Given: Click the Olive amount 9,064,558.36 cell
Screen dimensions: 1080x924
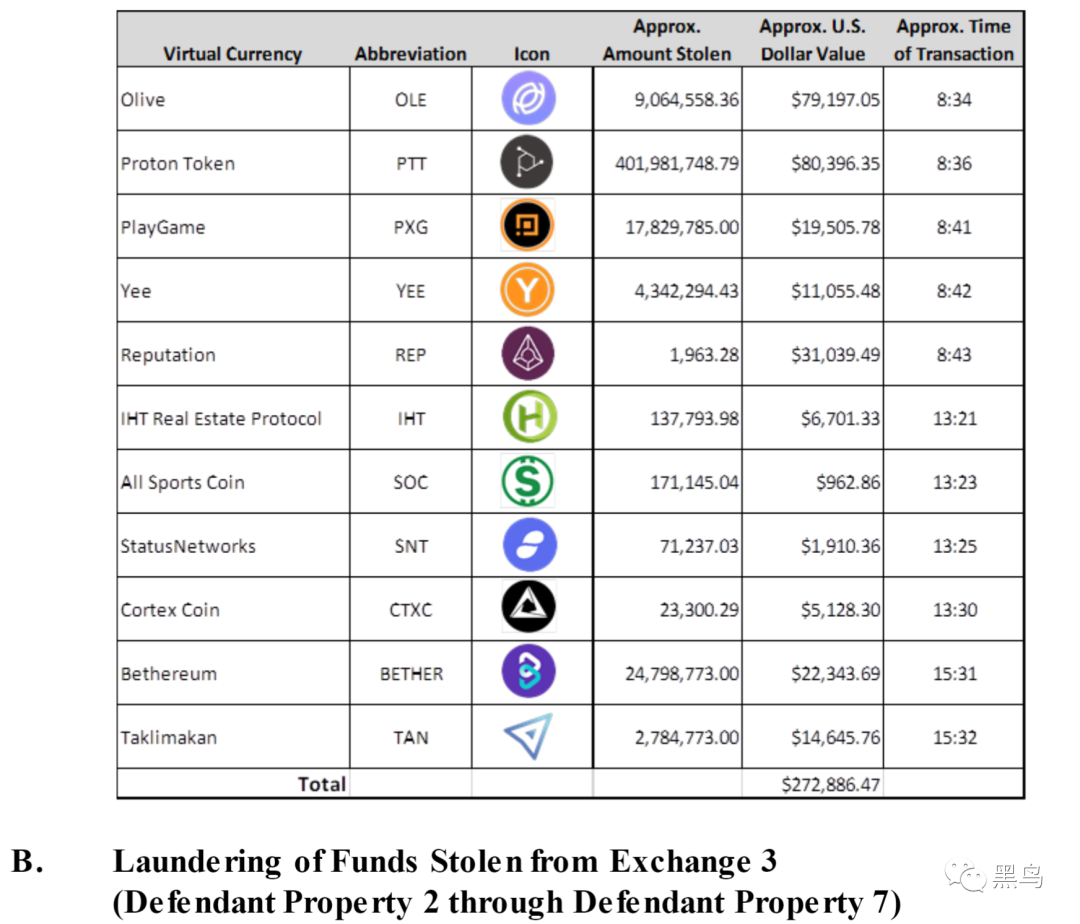Looking at the screenshot, I should [667, 99].
